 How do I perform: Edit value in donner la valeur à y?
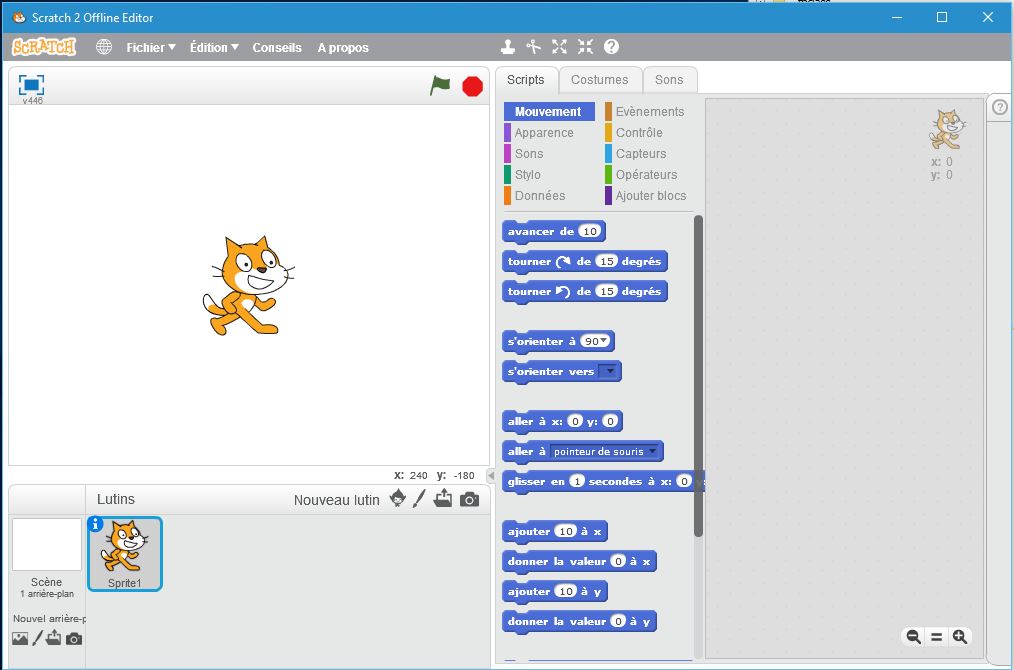point(618,621)
